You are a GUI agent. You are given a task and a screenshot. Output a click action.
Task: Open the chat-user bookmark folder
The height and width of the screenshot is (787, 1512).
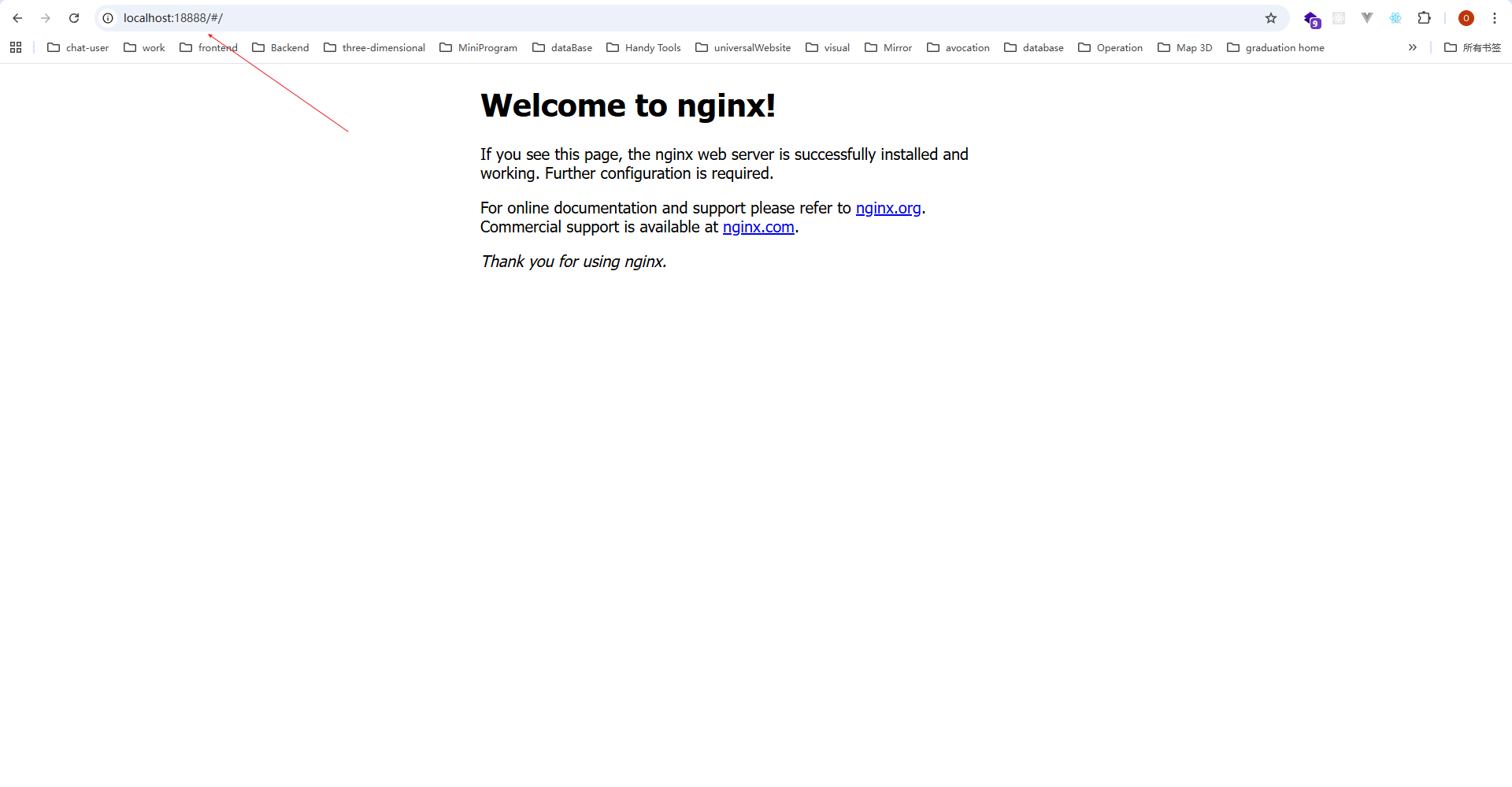[x=78, y=47]
